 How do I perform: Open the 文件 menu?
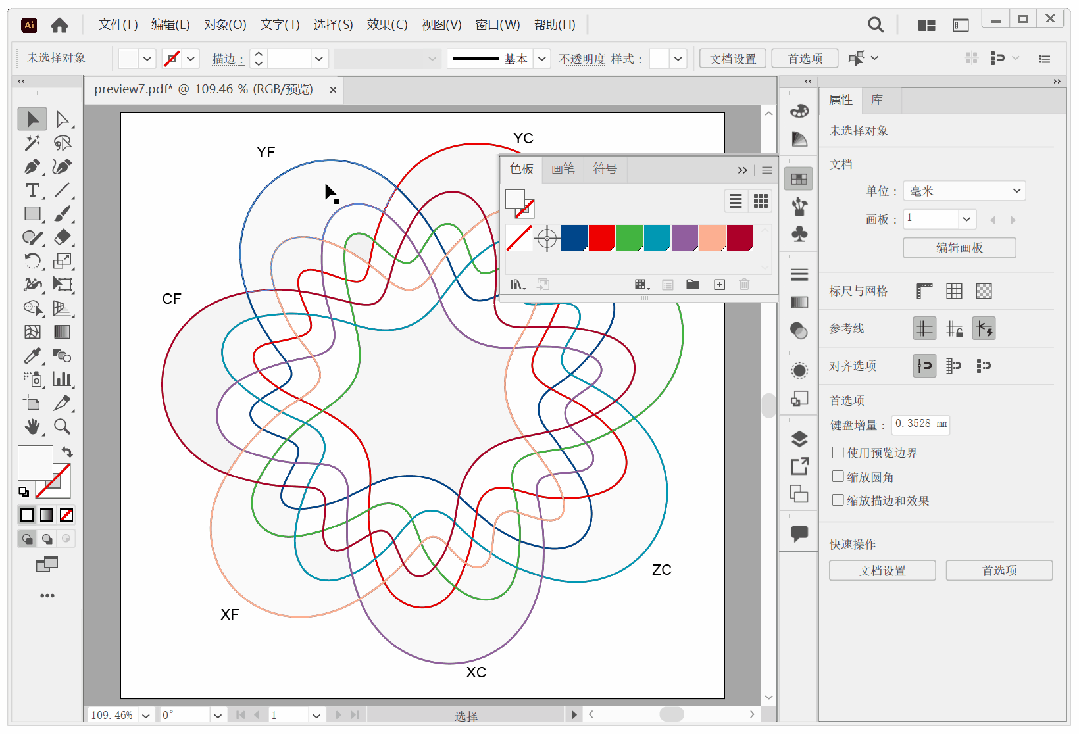[x=118, y=25]
